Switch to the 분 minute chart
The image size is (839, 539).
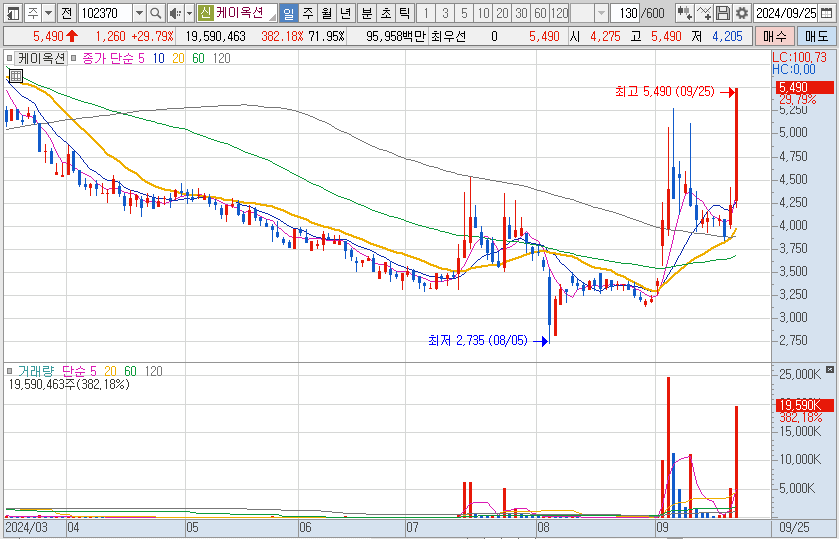367,13
